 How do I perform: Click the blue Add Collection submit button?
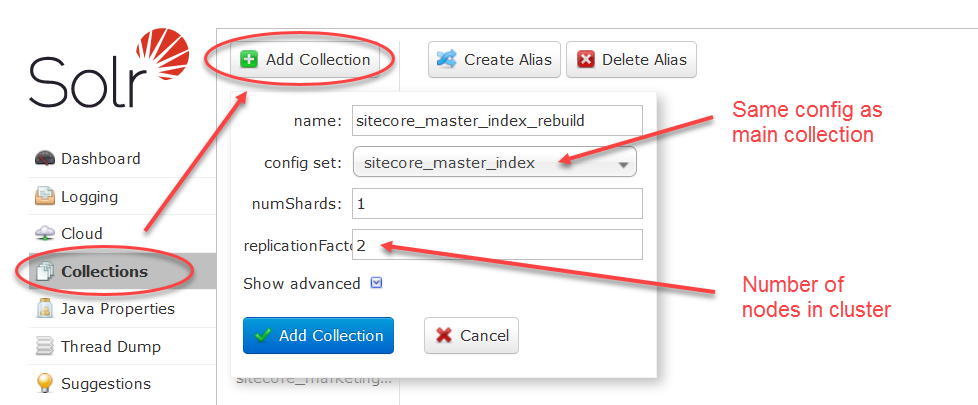[x=318, y=336]
